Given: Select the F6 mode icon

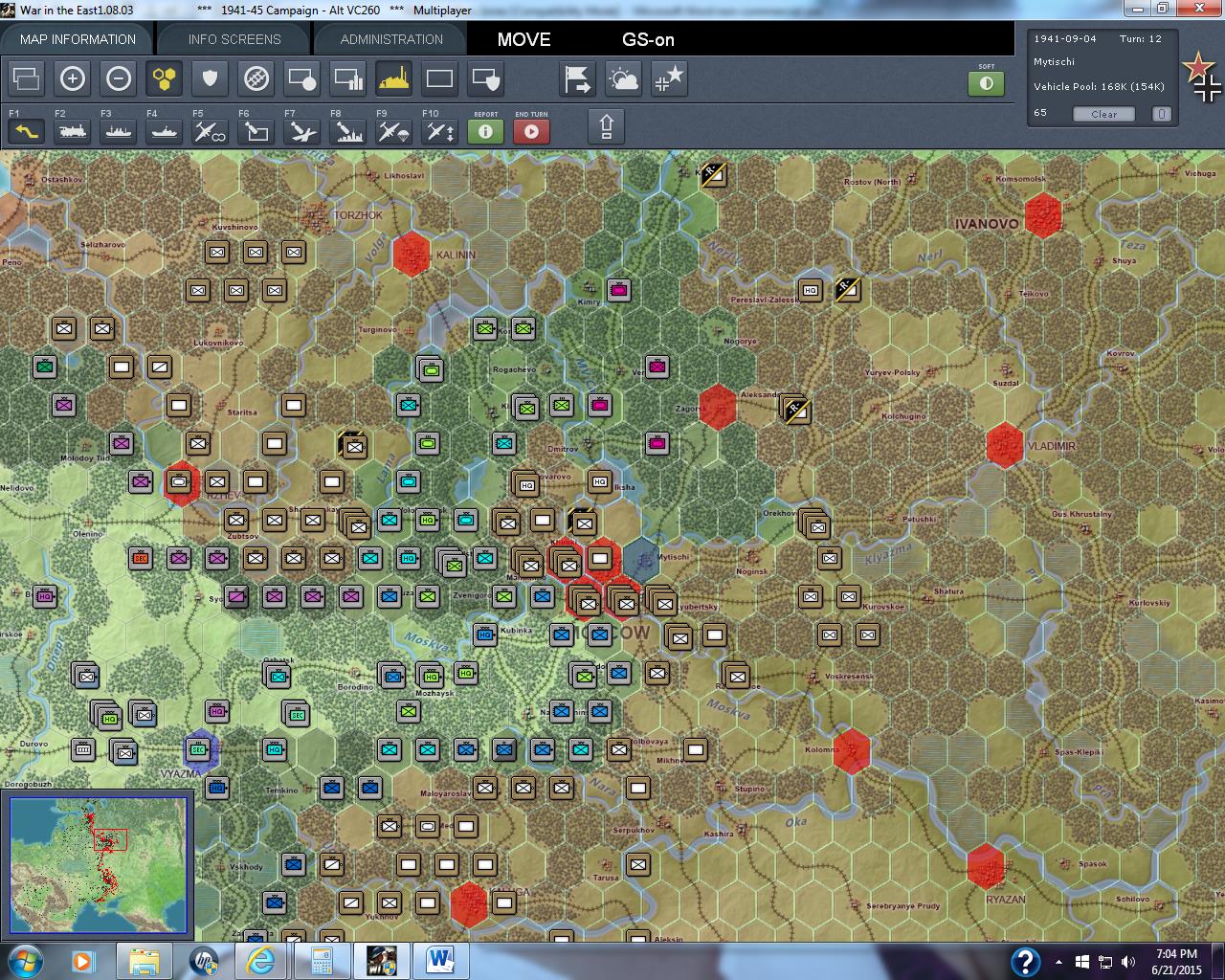Looking at the screenshot, I should coord(256,130).
